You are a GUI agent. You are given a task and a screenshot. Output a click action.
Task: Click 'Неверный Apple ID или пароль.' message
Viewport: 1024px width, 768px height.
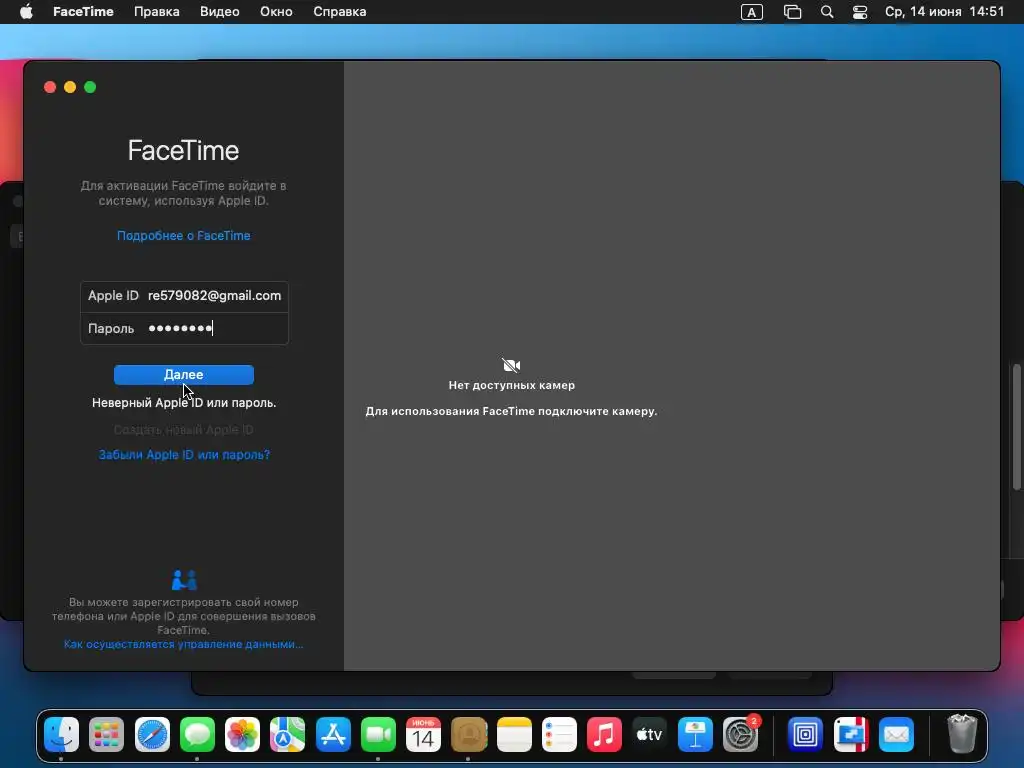pyautogui.click(x=184, y=403)
